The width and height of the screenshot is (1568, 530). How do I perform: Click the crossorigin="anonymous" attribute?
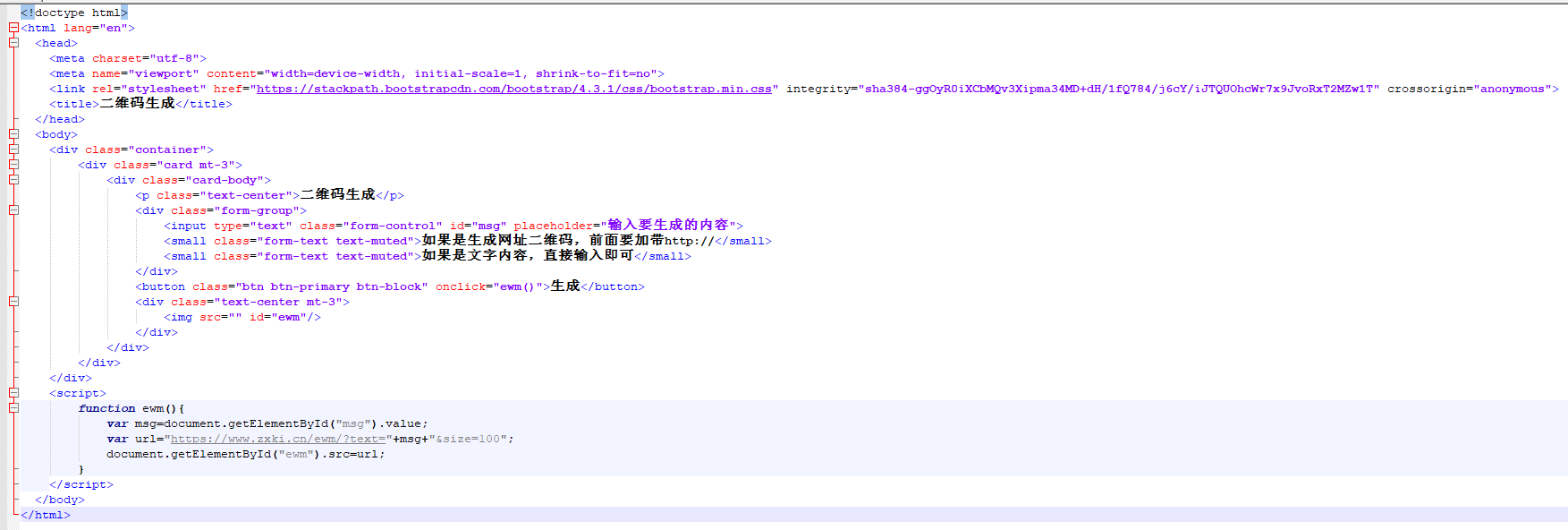click(x=1470, y=89)
